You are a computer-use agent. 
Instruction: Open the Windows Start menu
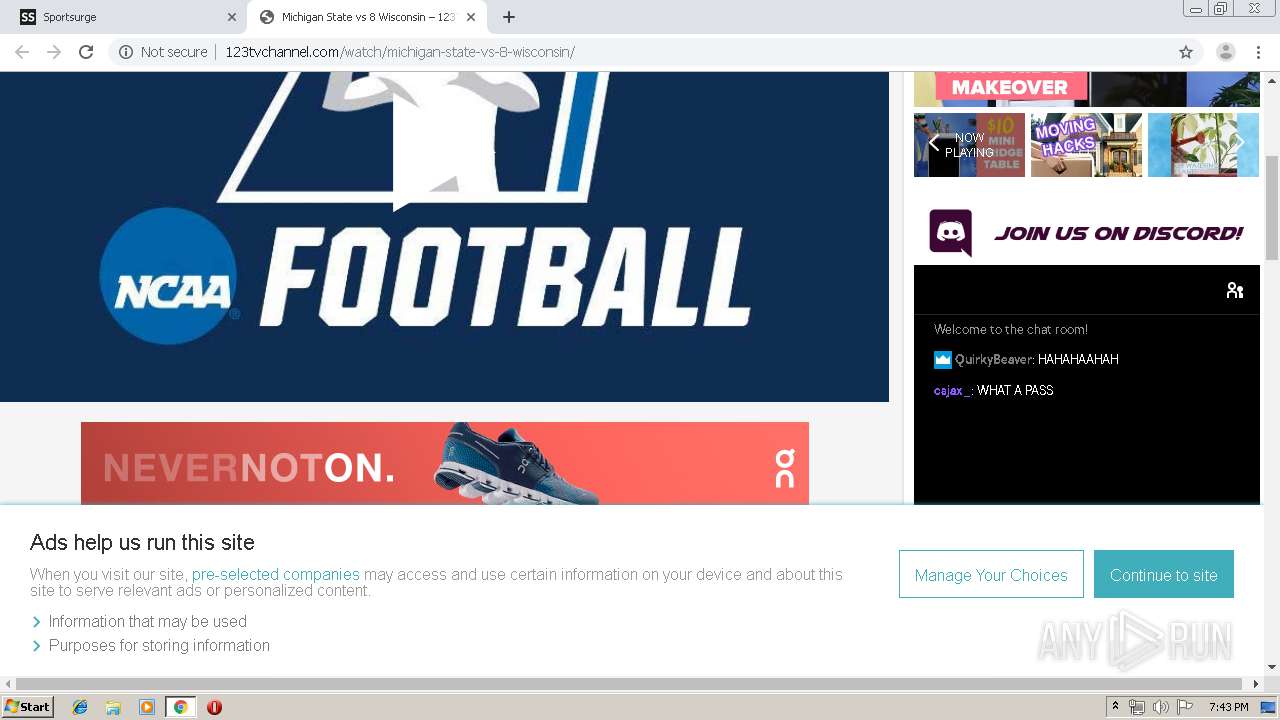tap(28, 706)
